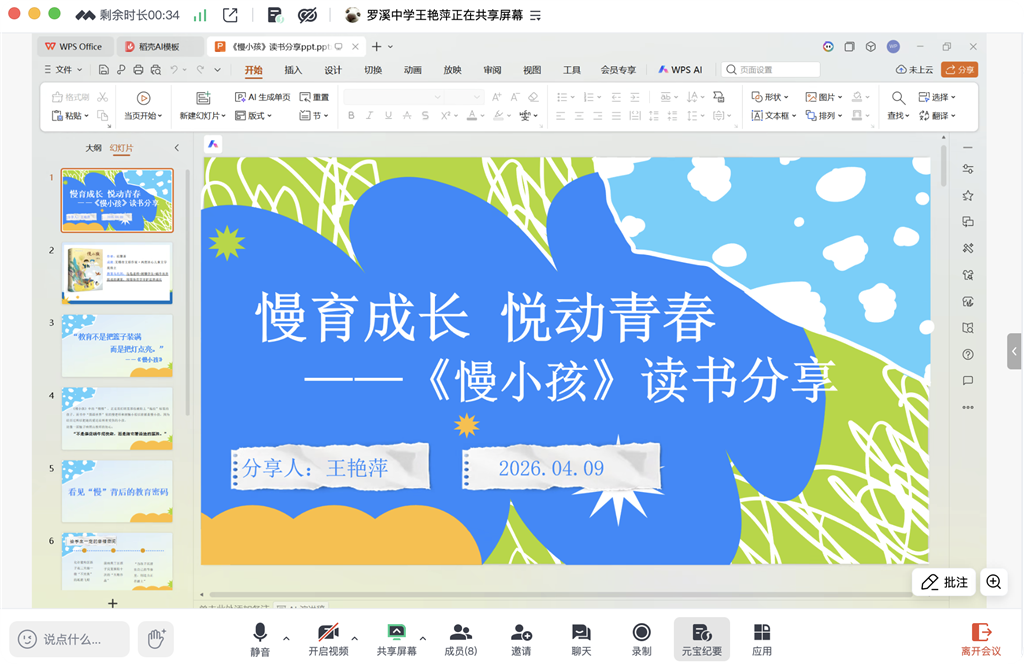Screen dimensions: 1024x664
Task: Open the star (favorites) icon in the right sidebar
Action: (968, 195)
